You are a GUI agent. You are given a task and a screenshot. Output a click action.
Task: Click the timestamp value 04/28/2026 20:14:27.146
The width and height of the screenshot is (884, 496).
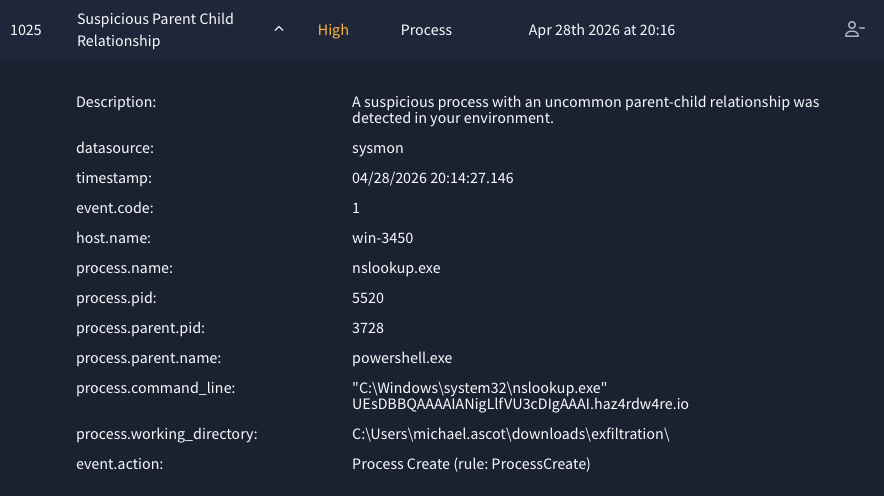pyautogui.click(x=432, y=178)
